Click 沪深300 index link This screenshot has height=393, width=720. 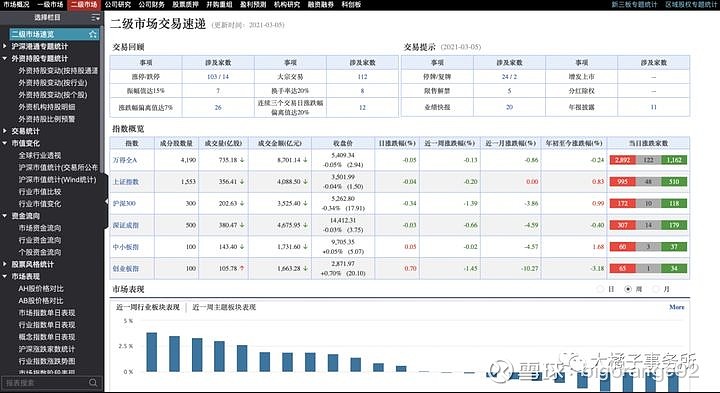124,203
